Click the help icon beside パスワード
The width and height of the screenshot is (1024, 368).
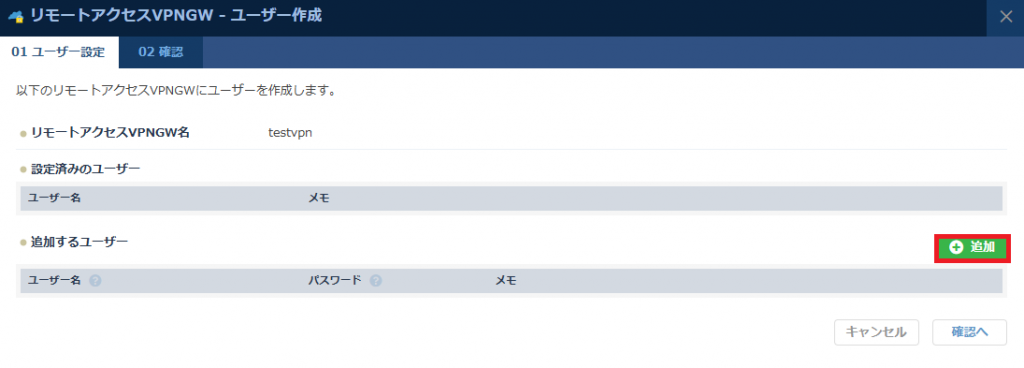tap(376, 281)
